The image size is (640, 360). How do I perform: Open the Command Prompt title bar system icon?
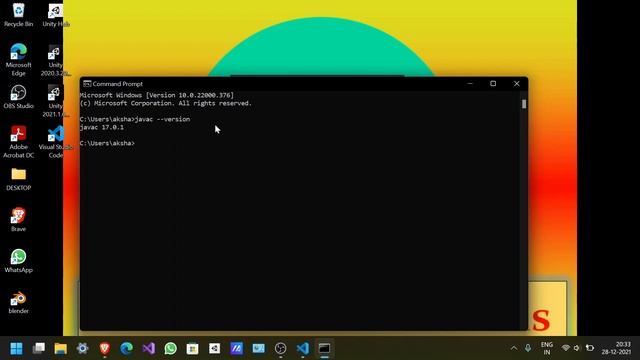pyautogui.click(x=87, y=84)
